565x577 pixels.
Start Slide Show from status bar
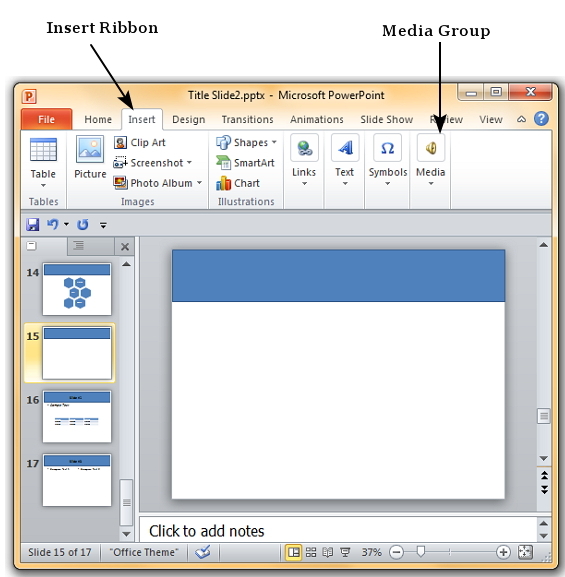345,552
